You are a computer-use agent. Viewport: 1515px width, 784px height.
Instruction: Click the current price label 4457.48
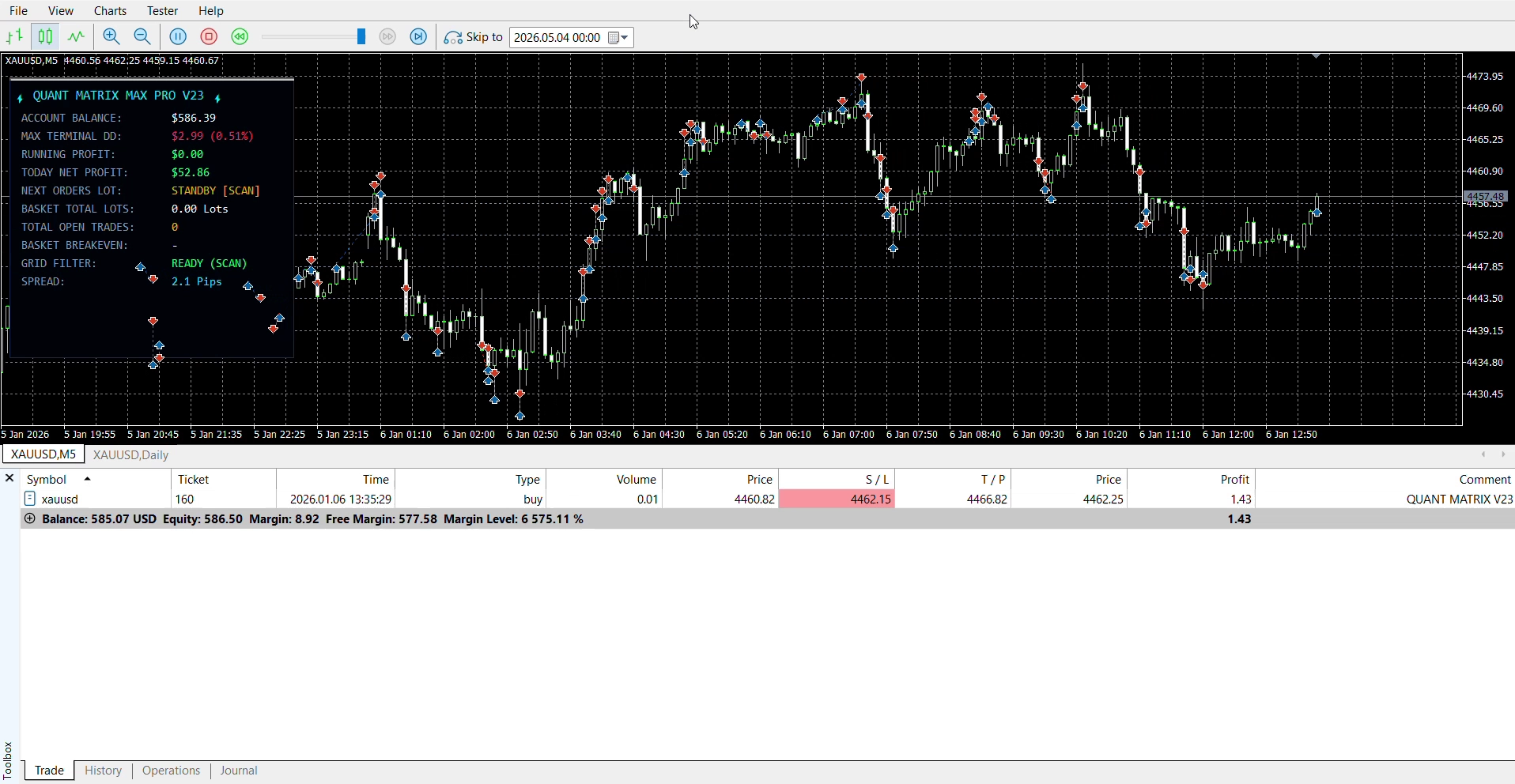click(1487, 196)
